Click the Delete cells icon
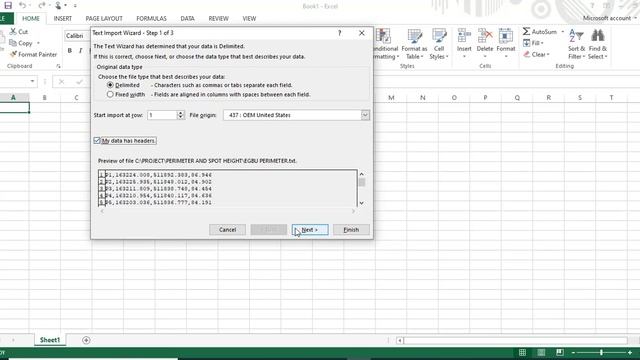 485,36
